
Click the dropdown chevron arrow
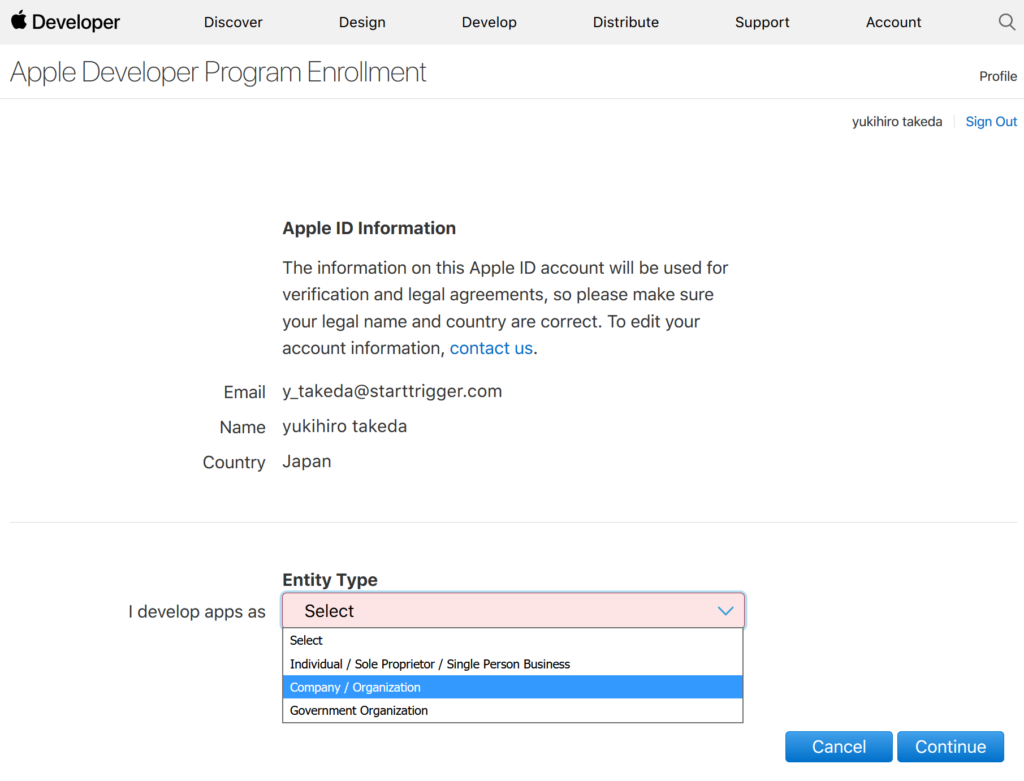pyautogui.click(x=726, y=611)
